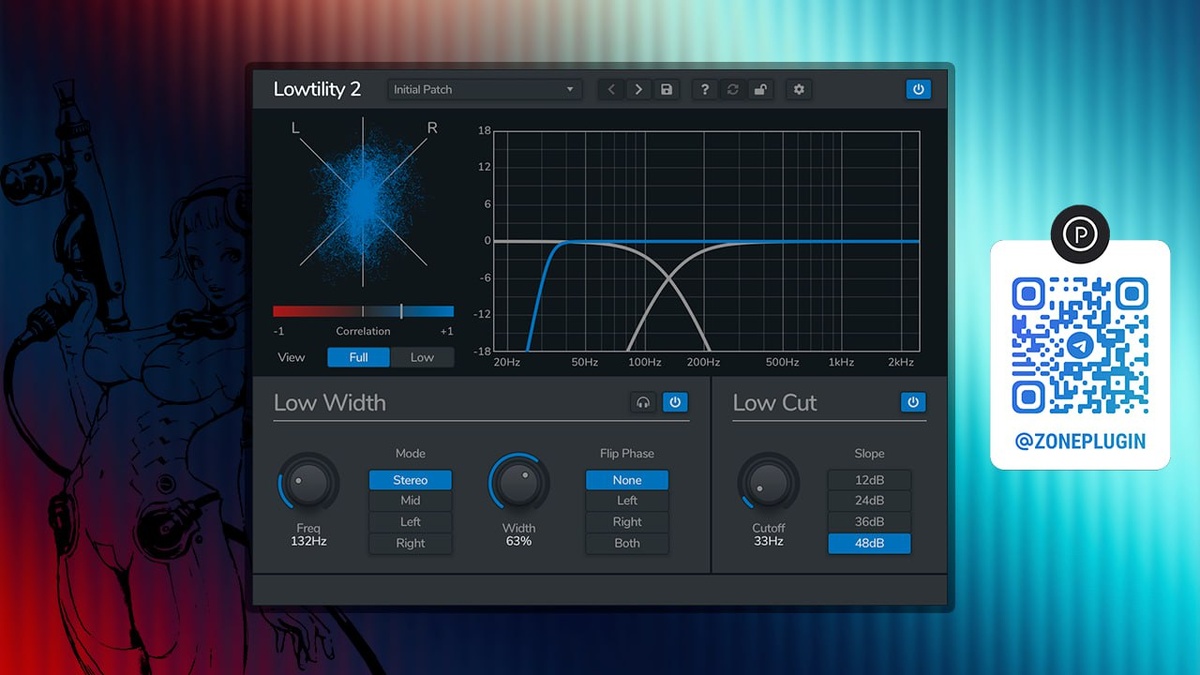Image resolution: width=1200 pixels, height=675 pixels.
Task: Open help with the question mark icon
Action: click(705, 89)
